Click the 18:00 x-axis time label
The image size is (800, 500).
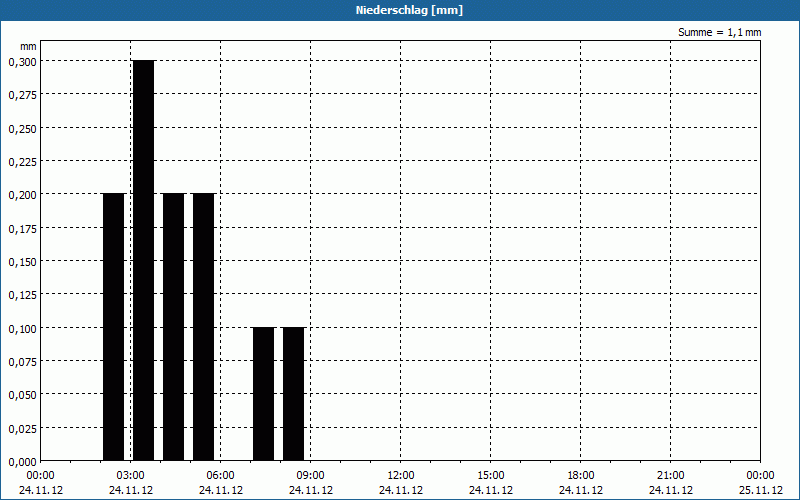pyautogui.click(x=581, y=475)
